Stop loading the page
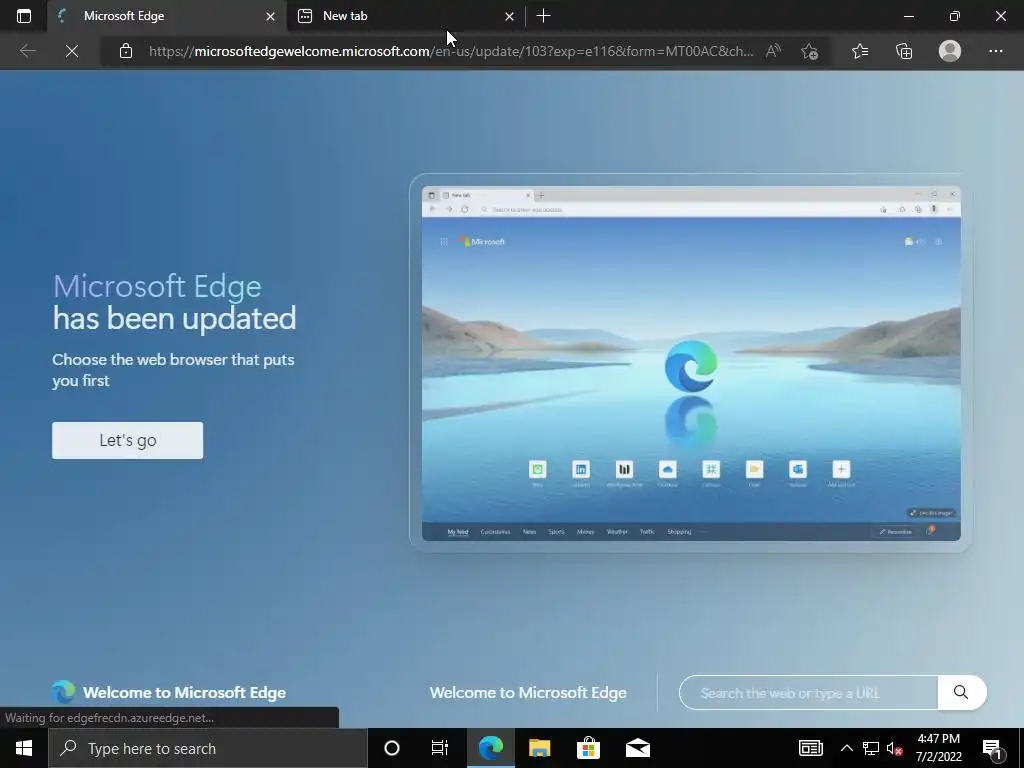This screenshot has height=768, width=1024. [x=72, y=51]
